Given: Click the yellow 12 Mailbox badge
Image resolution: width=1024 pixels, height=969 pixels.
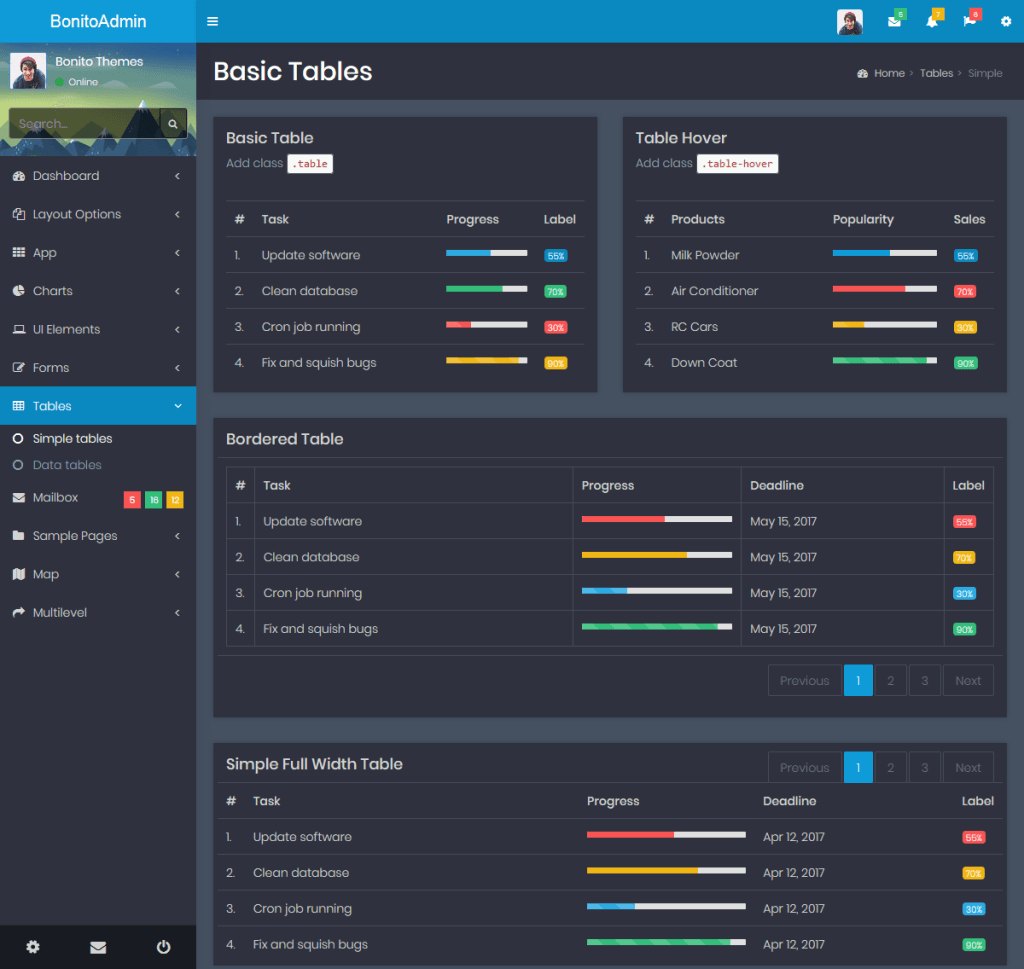Looking at the screenshot, I should pos(175,500).
